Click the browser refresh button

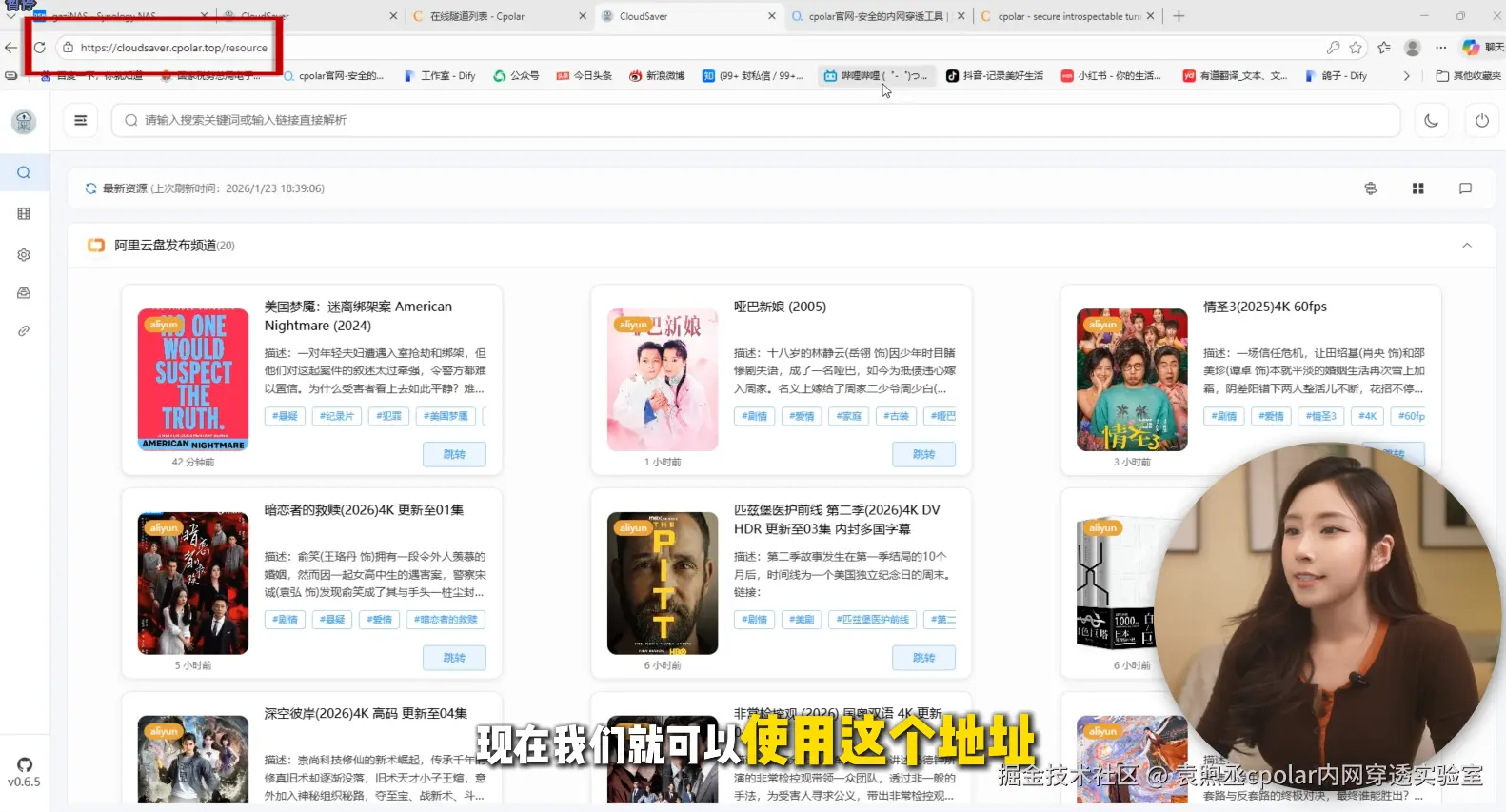click(39, 48)
